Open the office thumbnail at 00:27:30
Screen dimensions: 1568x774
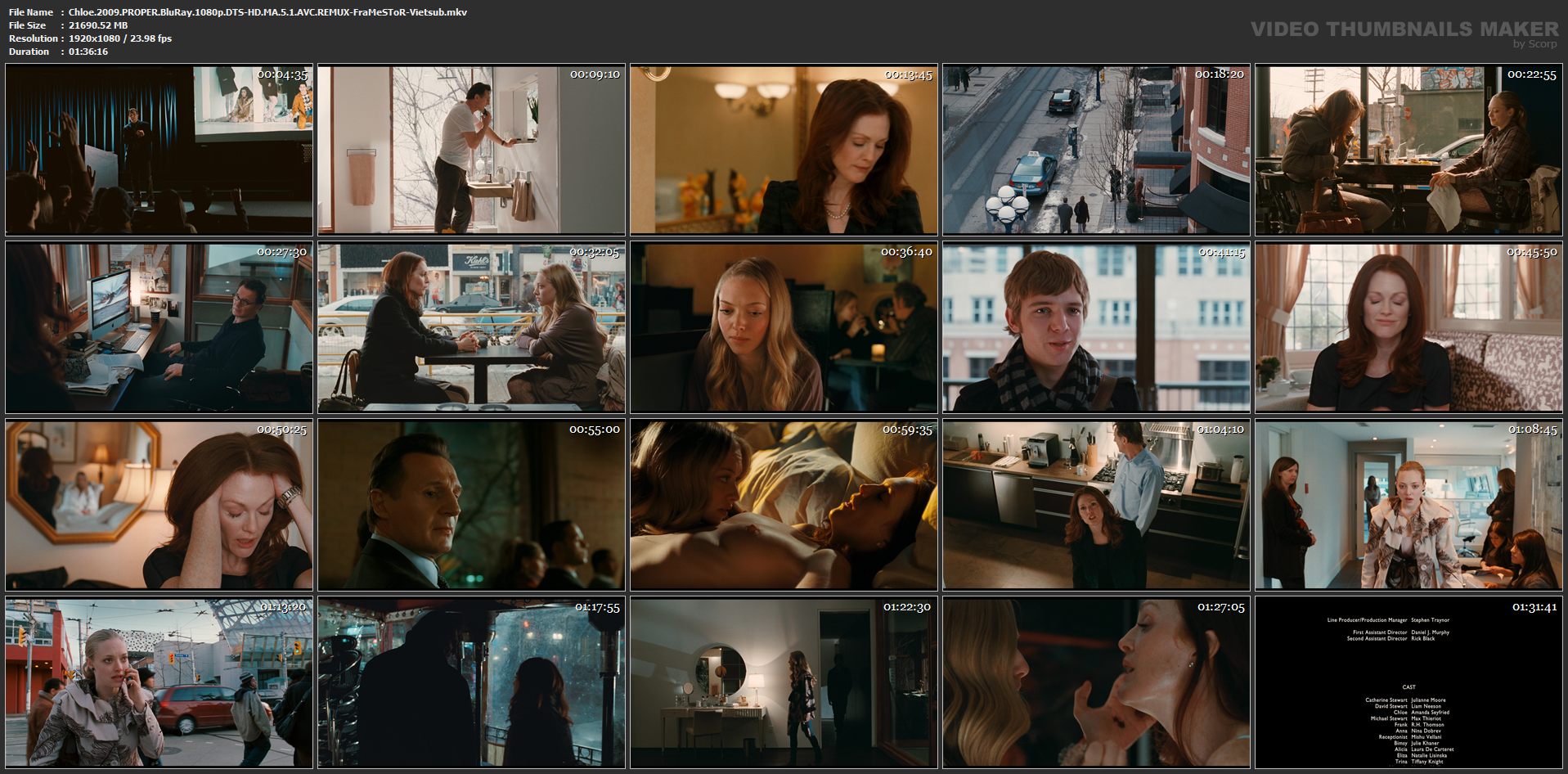pos(159,327)
